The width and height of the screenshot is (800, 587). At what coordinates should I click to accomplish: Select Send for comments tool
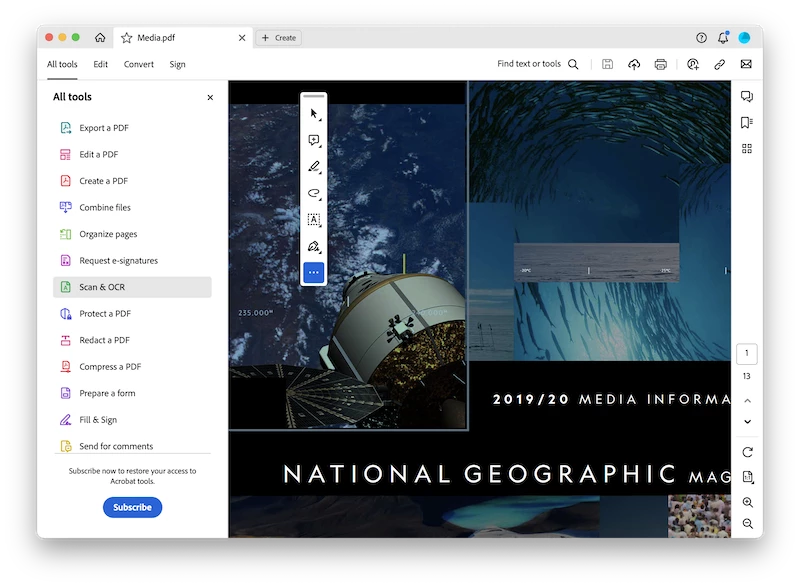132,446
